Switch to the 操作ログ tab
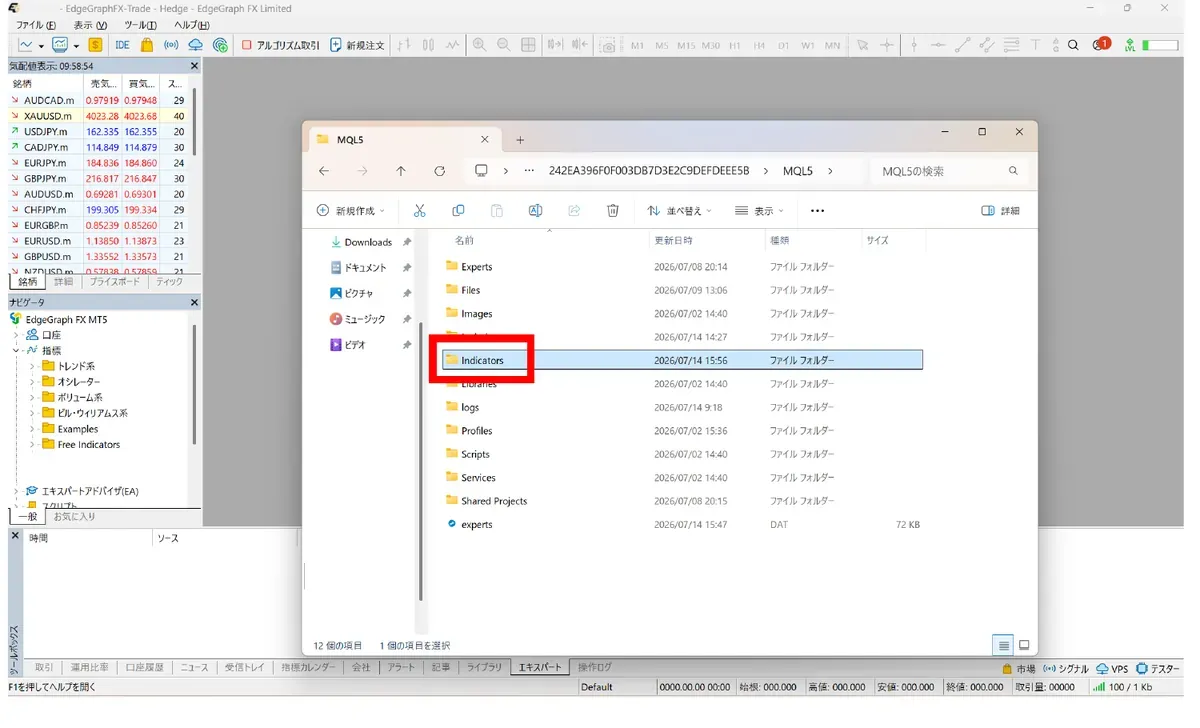This screenshot has height=728, width=1200. pos(594,667)
